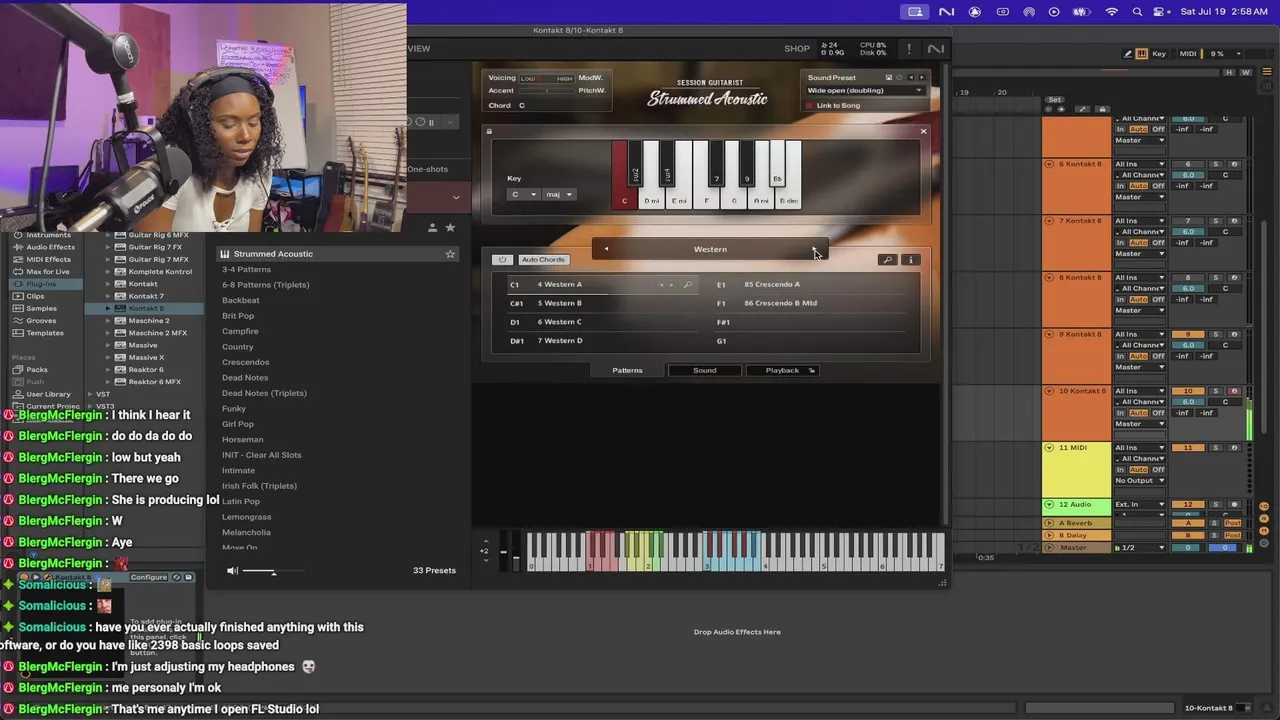Switch to the Sound tab
Viewport: 1280px width, 720px height.
[705, 370]
